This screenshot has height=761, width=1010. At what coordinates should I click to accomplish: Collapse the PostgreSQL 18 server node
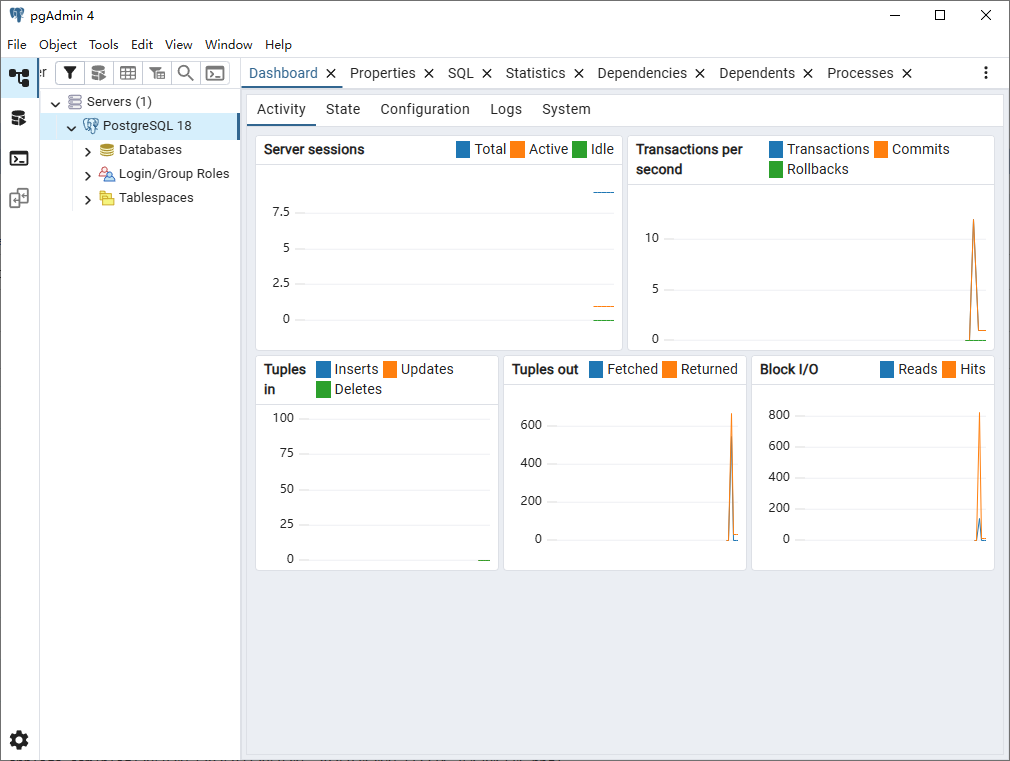coord(71,127)
